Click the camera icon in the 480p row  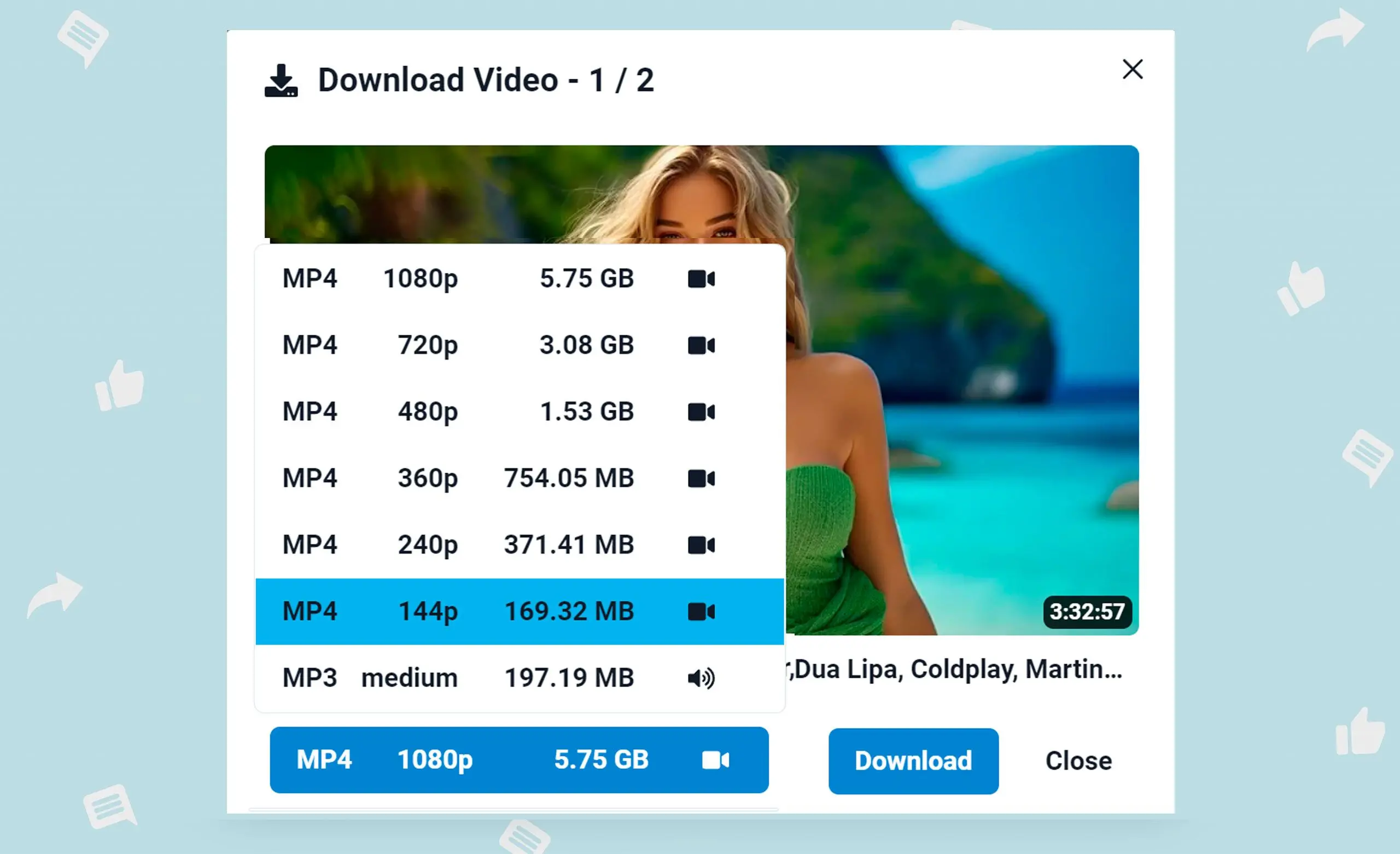tap(701, 412)
